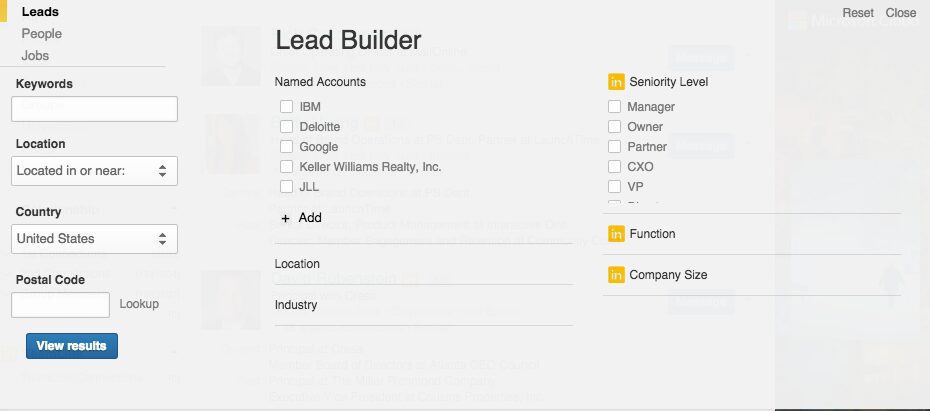Click the View results button
930x411 pixels.
tap(72, 346)
